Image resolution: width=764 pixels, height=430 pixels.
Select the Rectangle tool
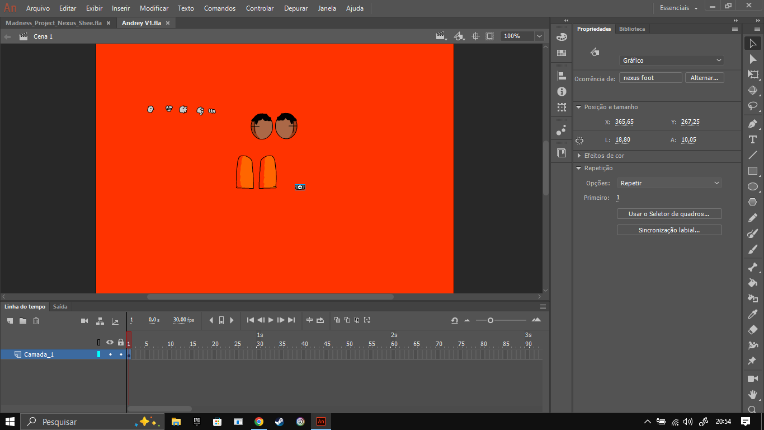[753, 171]
